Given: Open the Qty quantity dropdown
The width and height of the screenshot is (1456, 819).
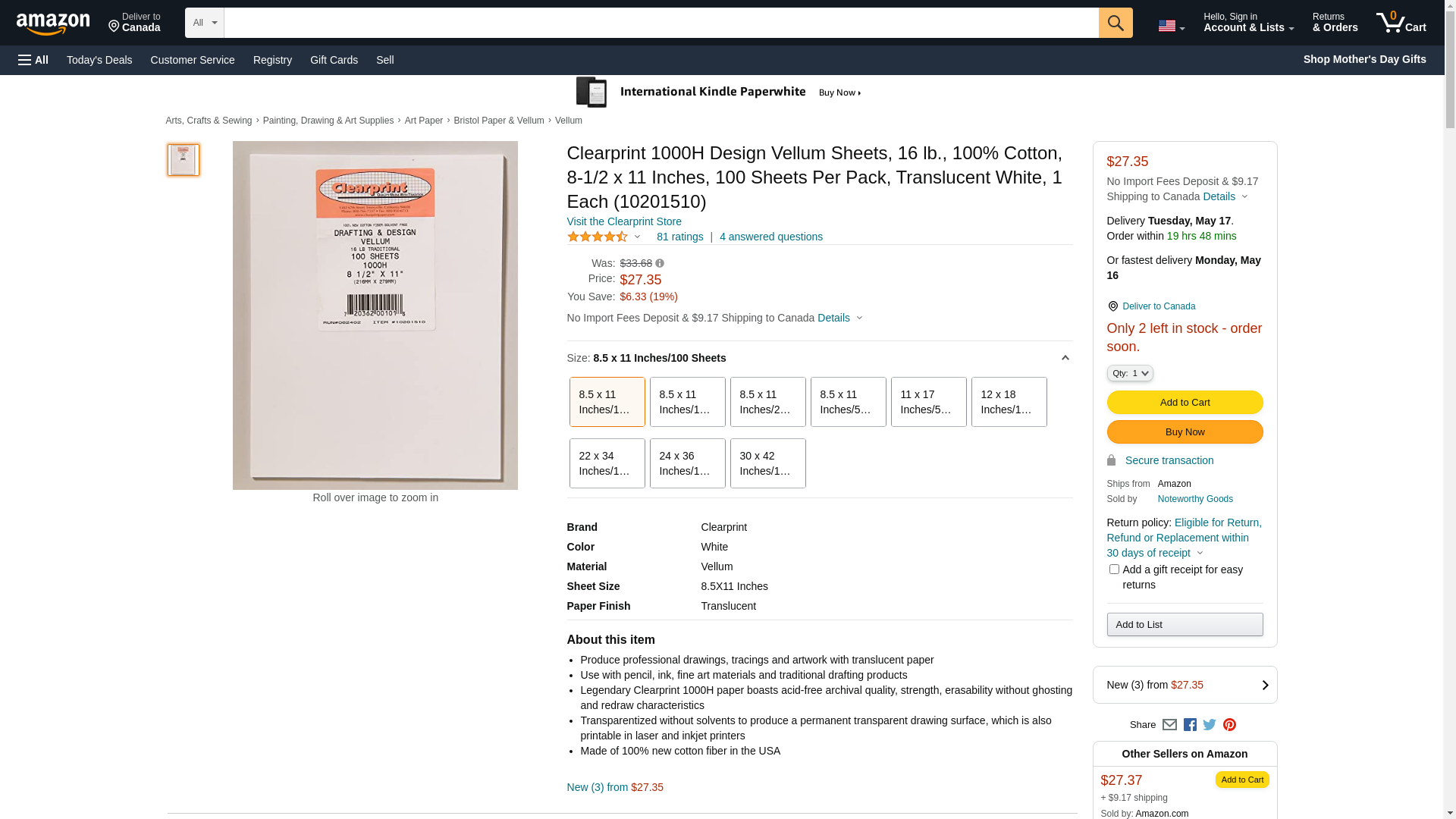Looking at the screenshot, I should click(1130, 373).
